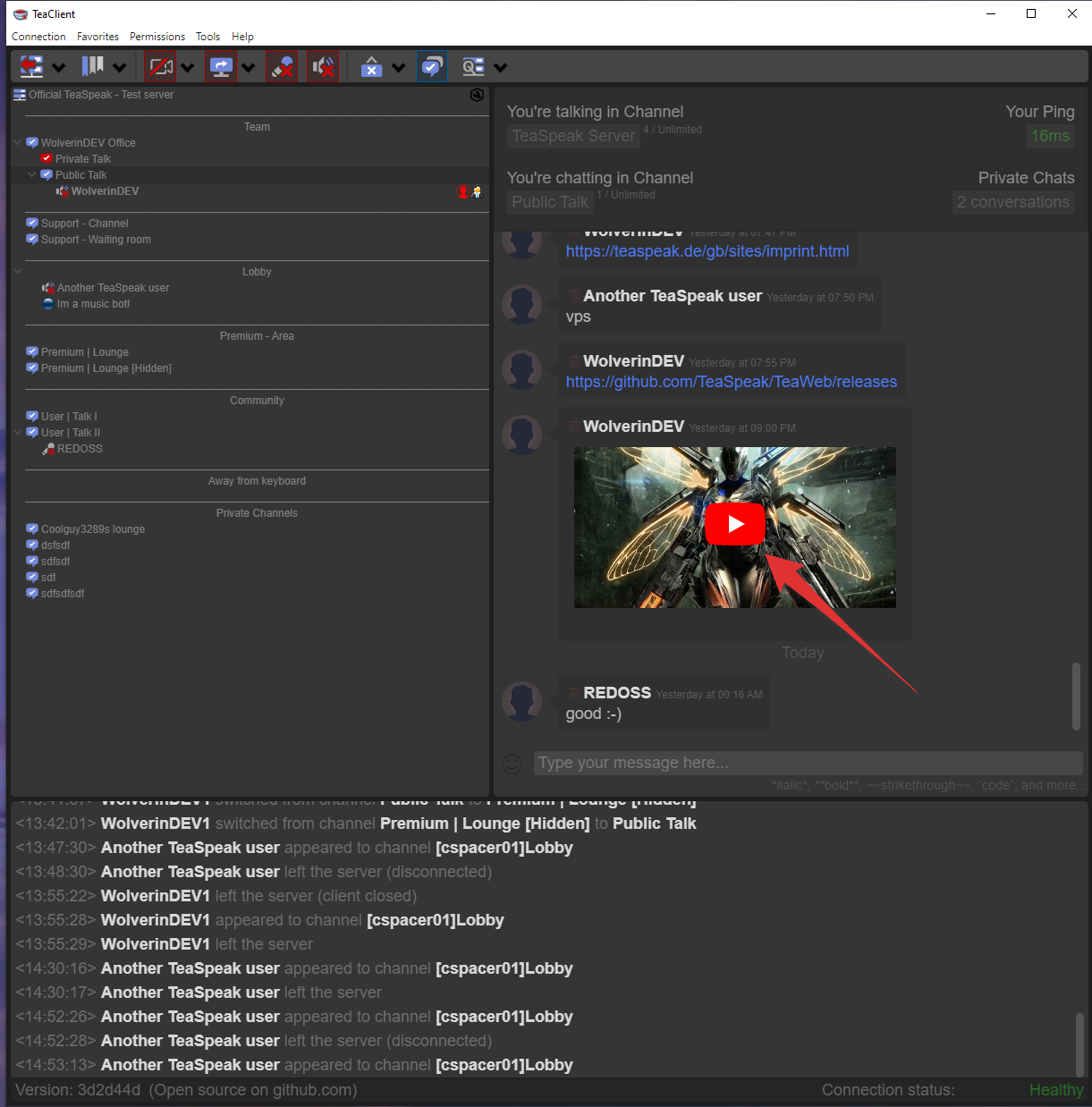Click the server log scrollbar
This screenshot has height=1107, width=1092.
point(1079,1045)
